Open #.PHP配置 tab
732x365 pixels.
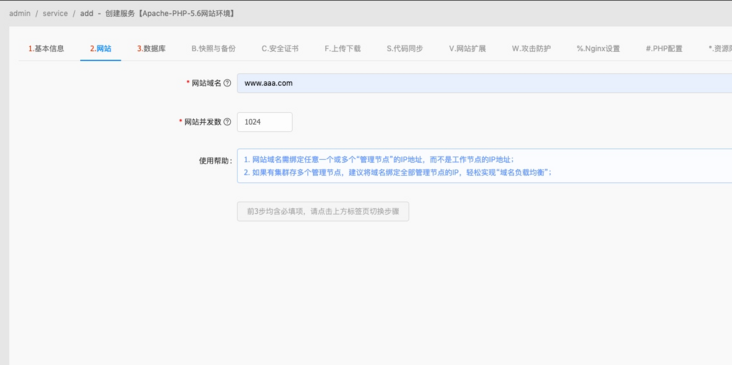pos(664,49)
